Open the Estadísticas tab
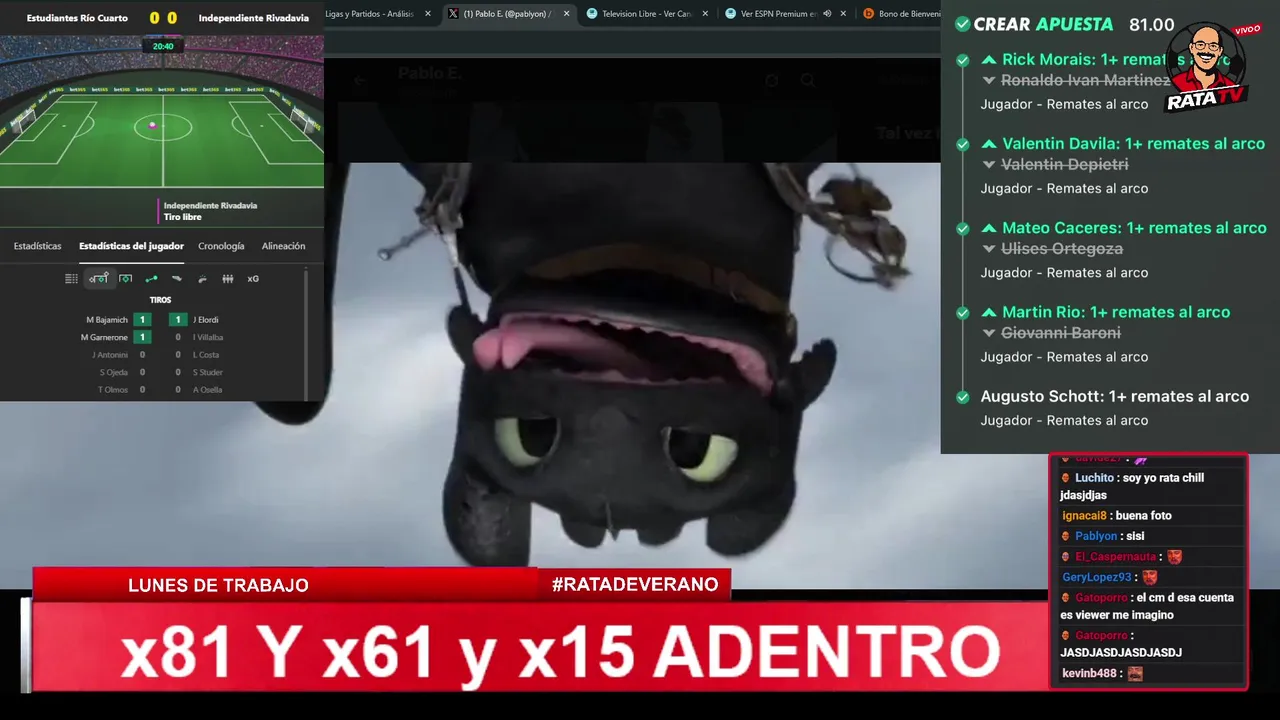 pos(37,246)
